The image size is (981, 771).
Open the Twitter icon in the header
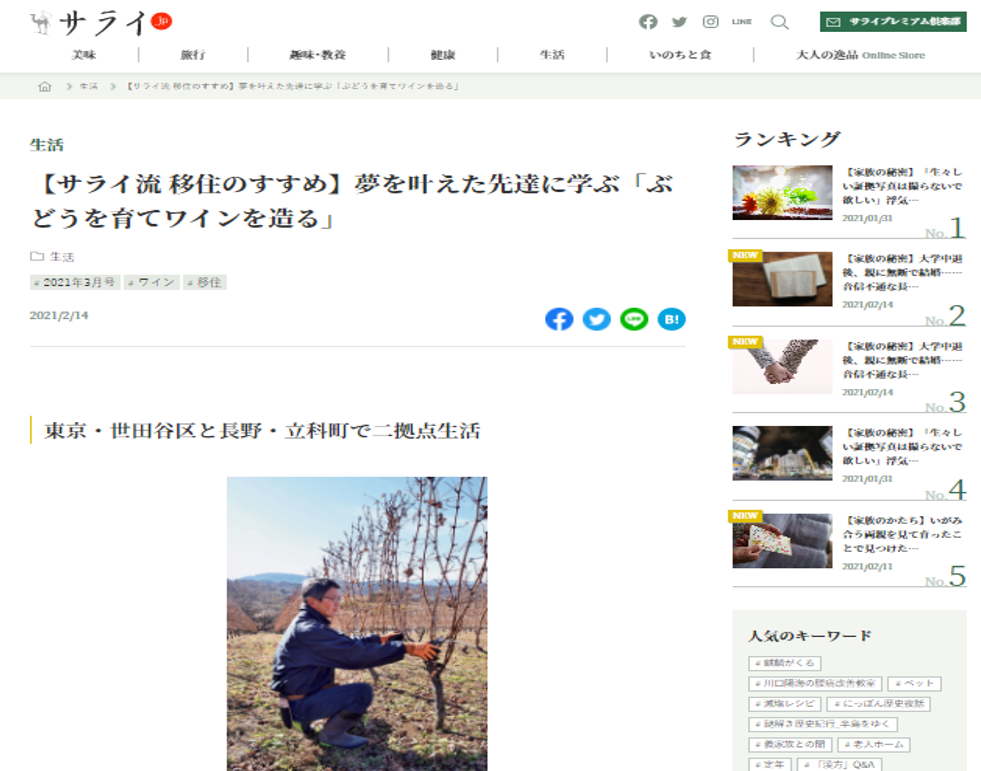(x=679, y=22)
